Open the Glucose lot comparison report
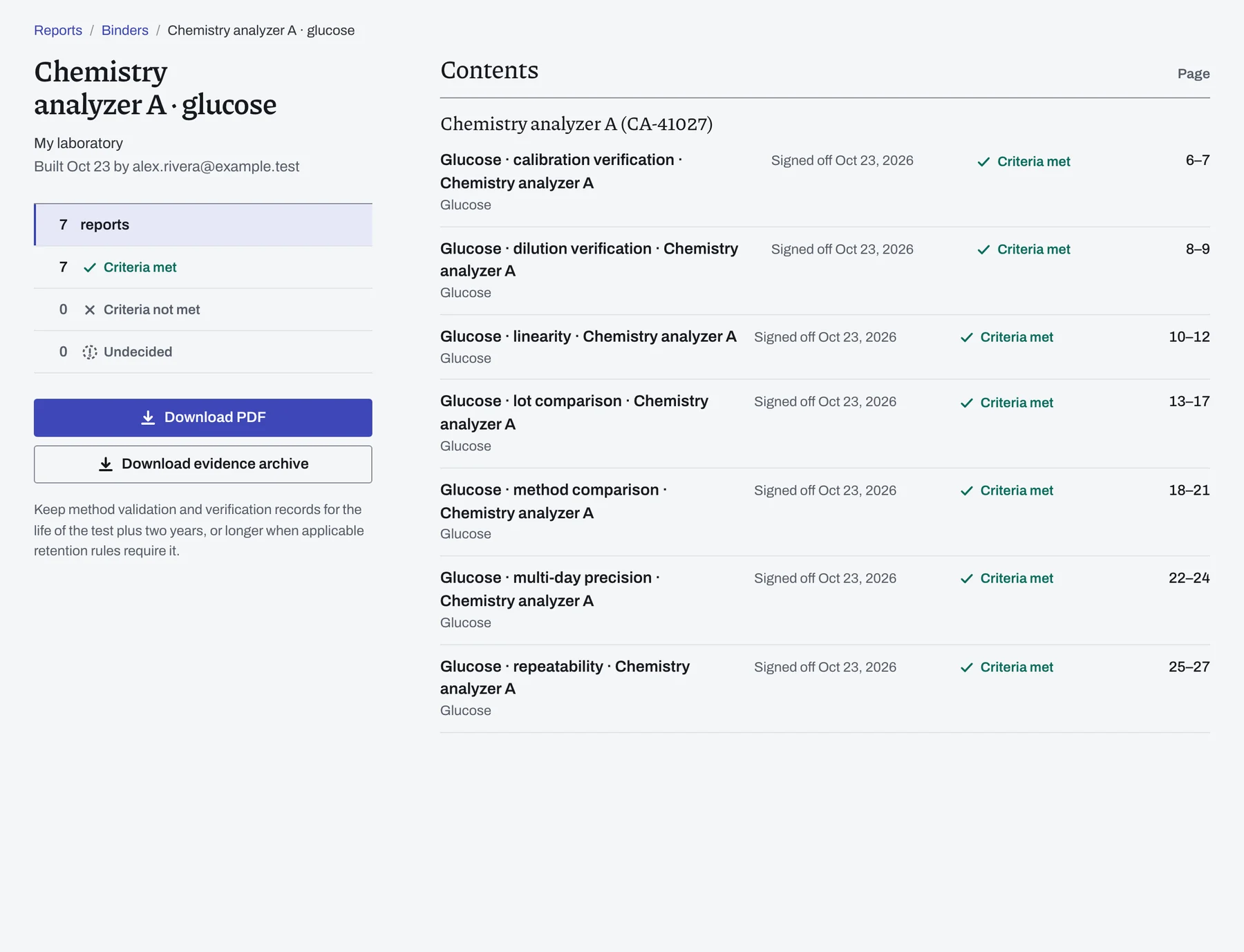This screenshot has height=952, width=1244. (x=574, y=412)
